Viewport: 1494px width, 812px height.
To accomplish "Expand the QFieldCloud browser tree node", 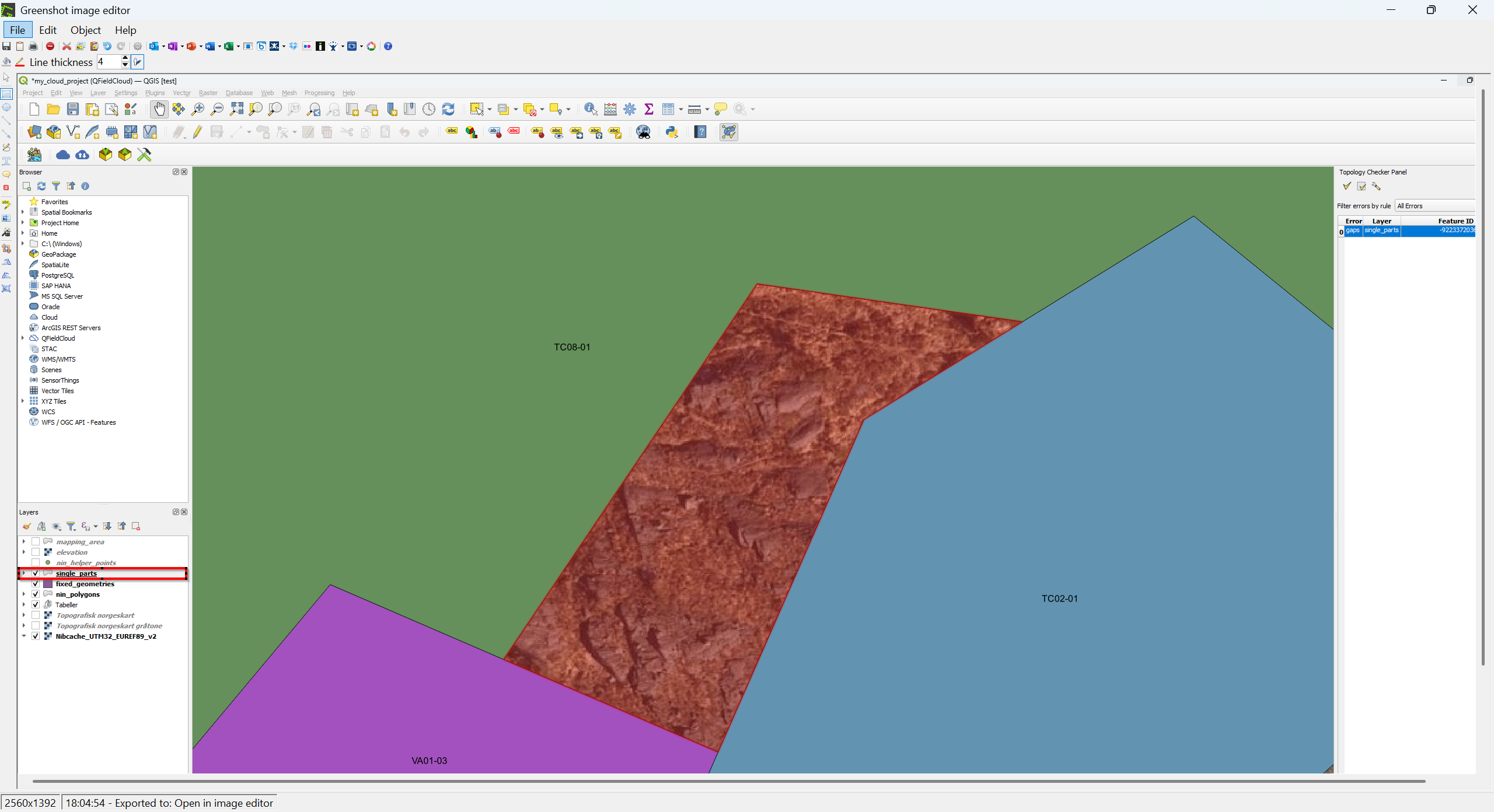I will (23, 338).
